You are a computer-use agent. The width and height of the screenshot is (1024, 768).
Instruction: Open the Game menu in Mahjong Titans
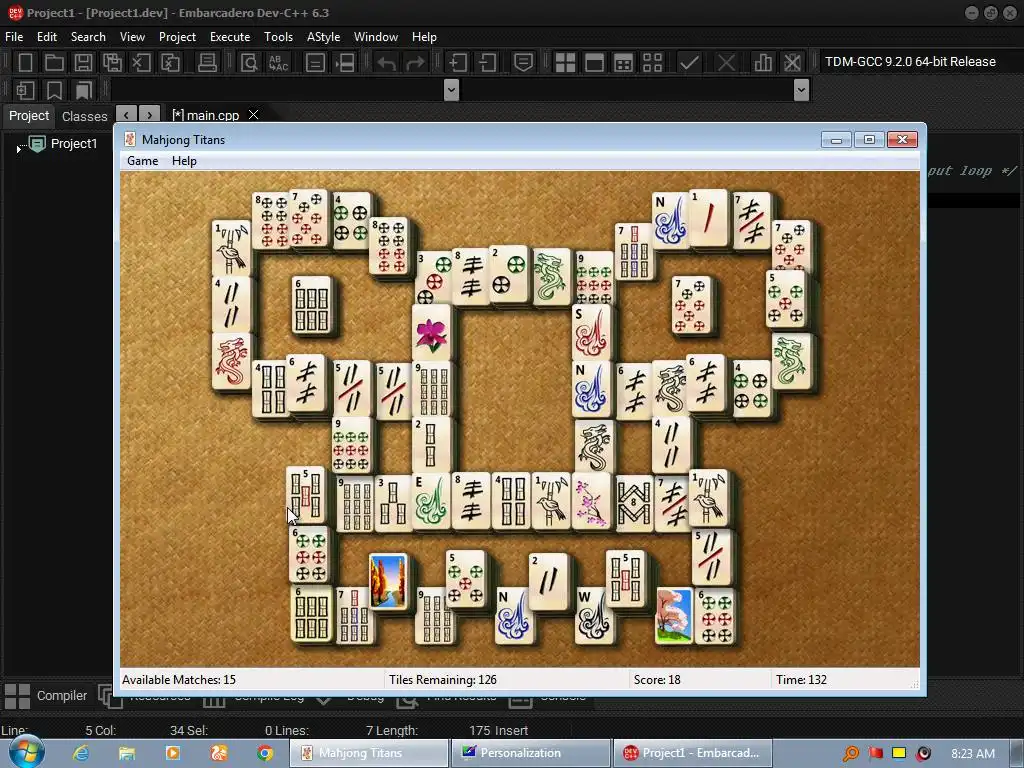(x=142, y=161)
